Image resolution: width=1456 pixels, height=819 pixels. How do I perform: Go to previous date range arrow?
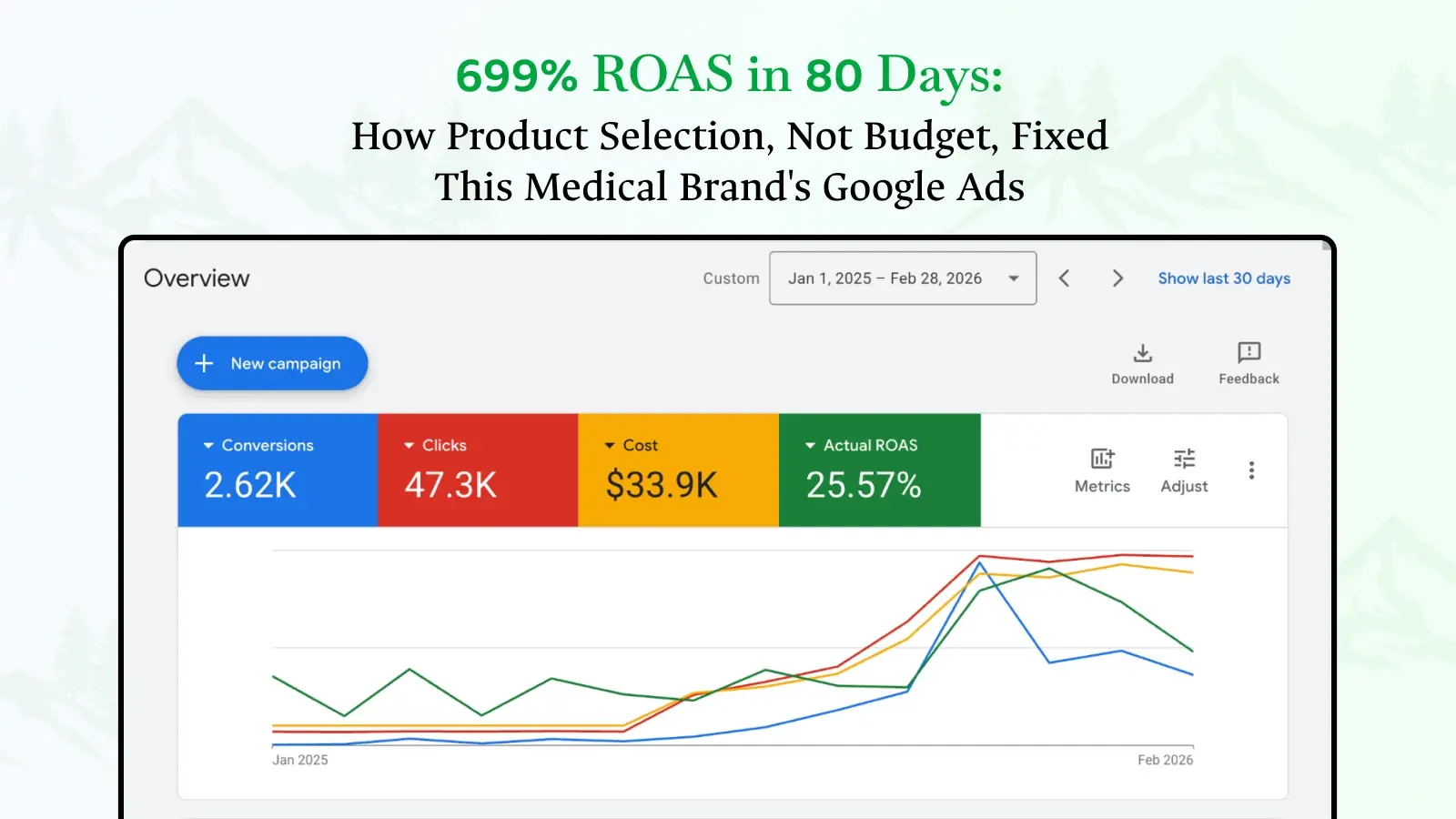(x=1064, y=278)
